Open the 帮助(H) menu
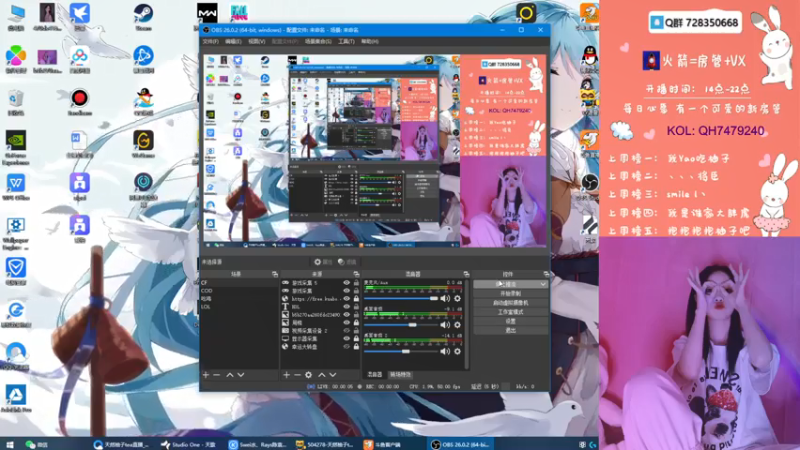The image size is (800, 450). 369,41
